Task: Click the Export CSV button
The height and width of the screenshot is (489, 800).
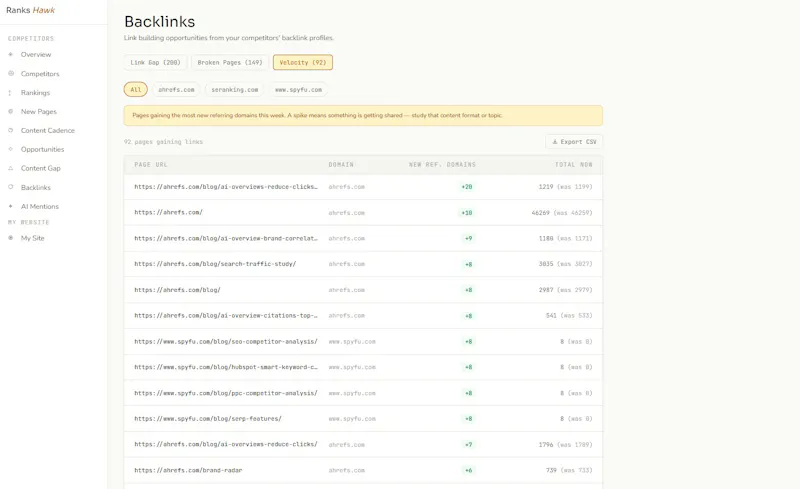Action: coord(574,142)
